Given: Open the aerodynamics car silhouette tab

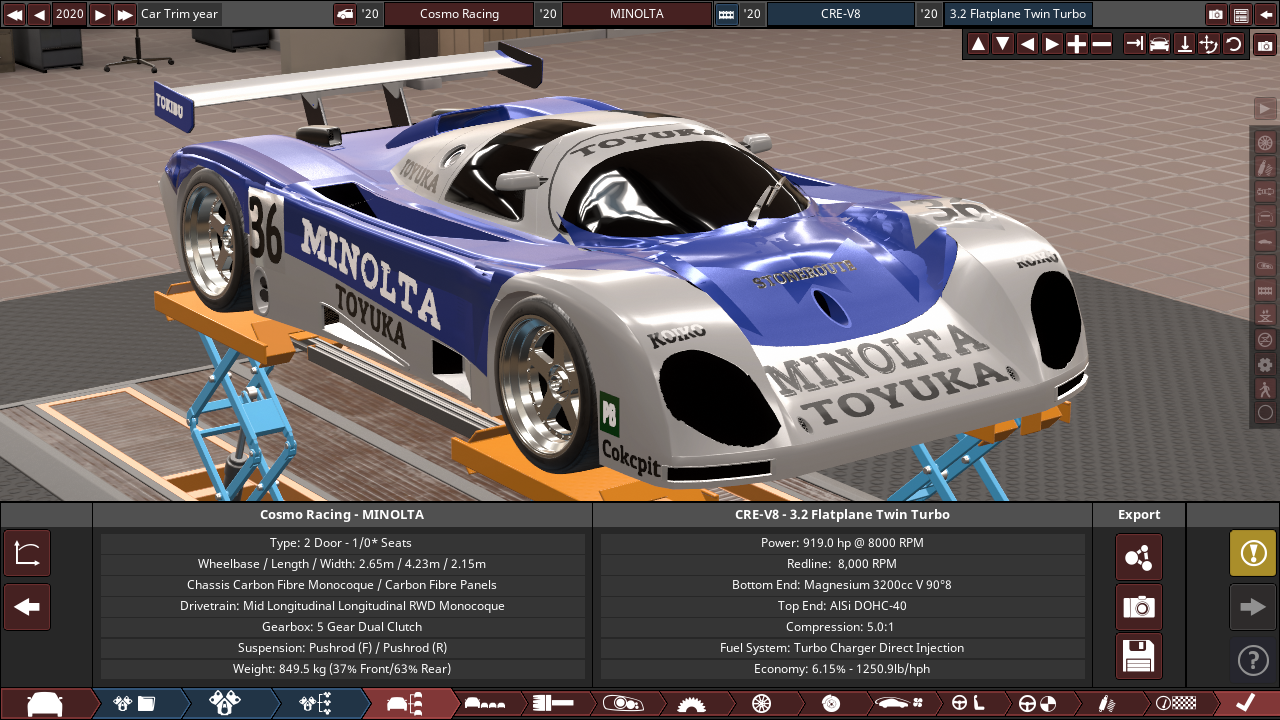Looking at the screenshot, I should pyautogui.click(x=900, y=703).
